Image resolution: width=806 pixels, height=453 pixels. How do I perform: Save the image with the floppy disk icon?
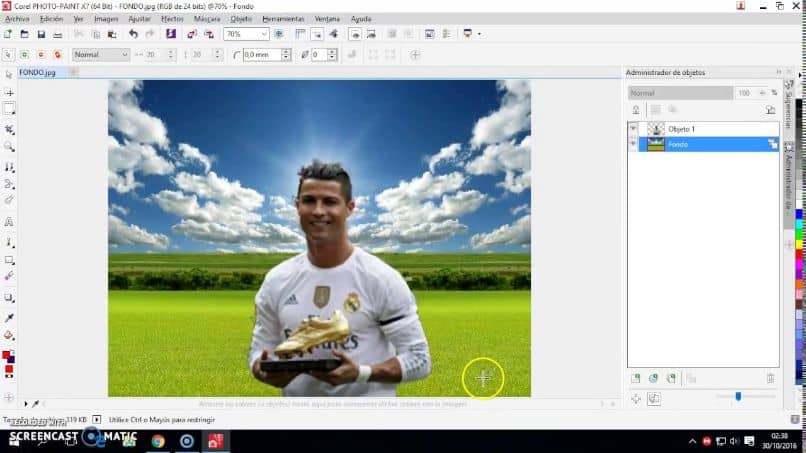click(x=41, y=34)
